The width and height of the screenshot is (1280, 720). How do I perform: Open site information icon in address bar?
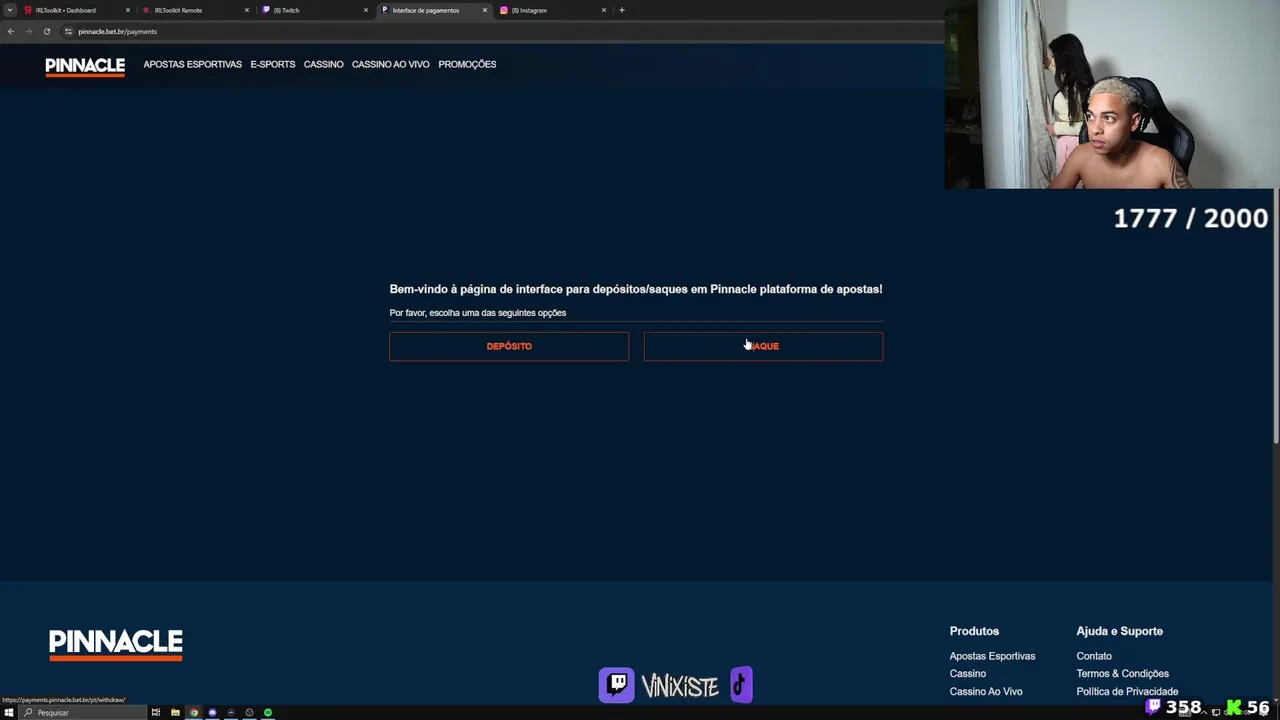tap(68, 31)
